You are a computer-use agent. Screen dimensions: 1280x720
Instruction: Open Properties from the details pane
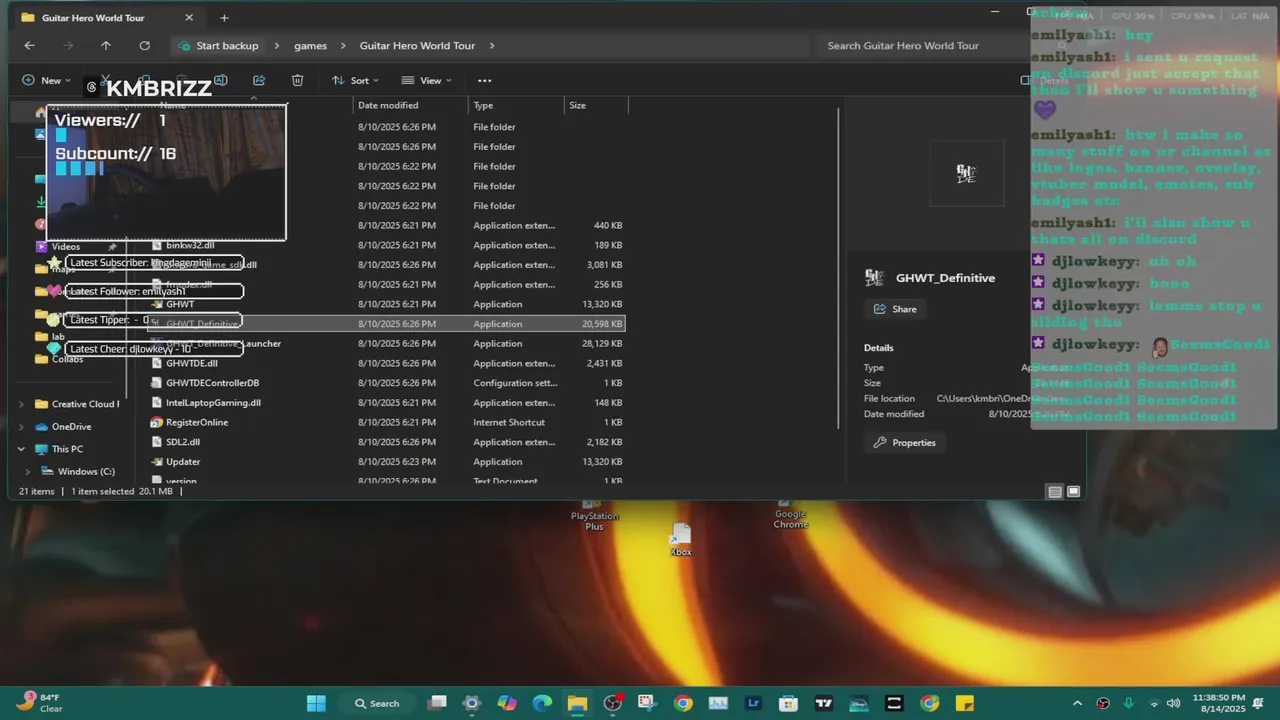click(905, 442)
